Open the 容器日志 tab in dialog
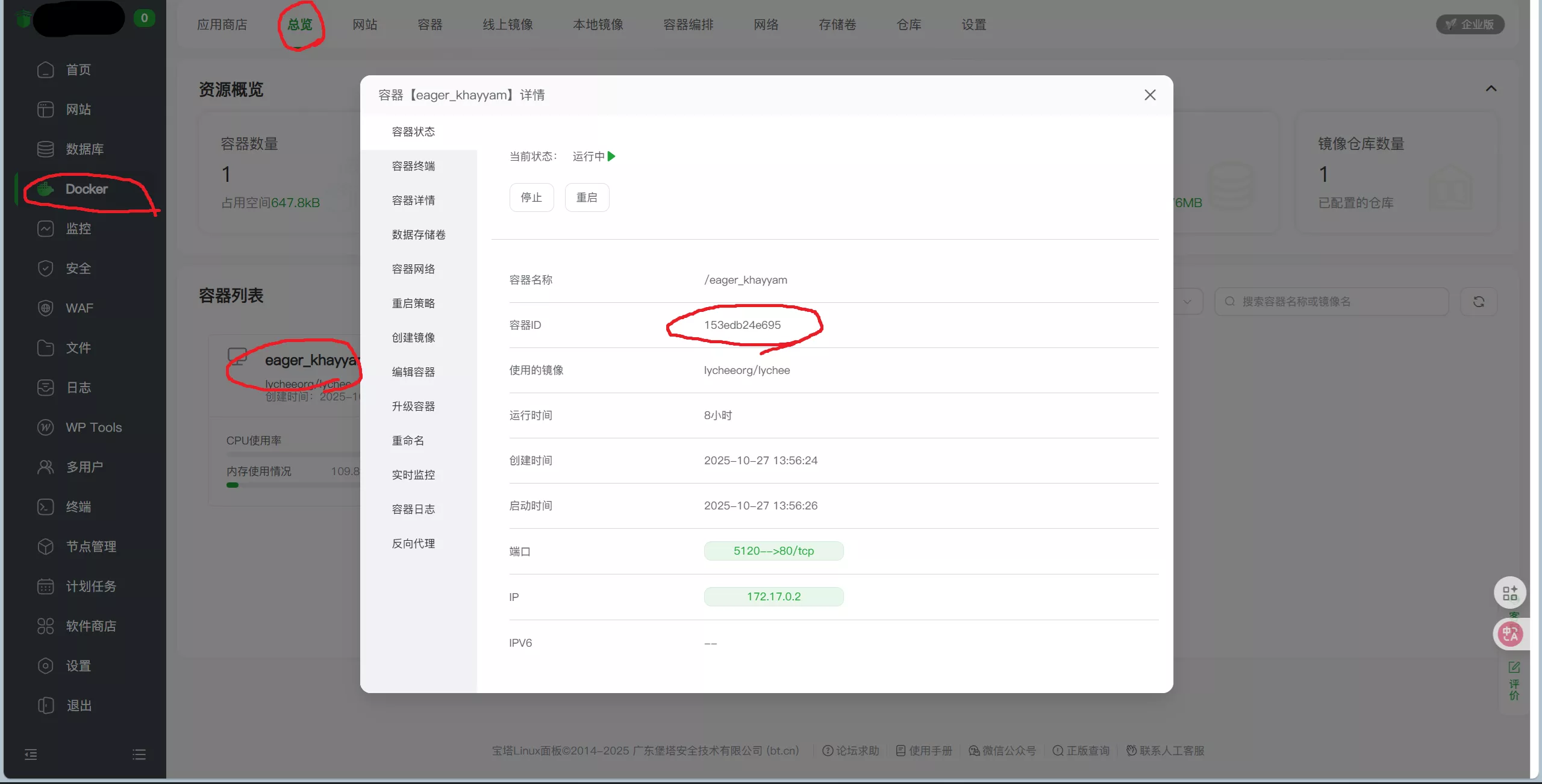This screenshot has width=1542, height=784. [x=413, y=509]
